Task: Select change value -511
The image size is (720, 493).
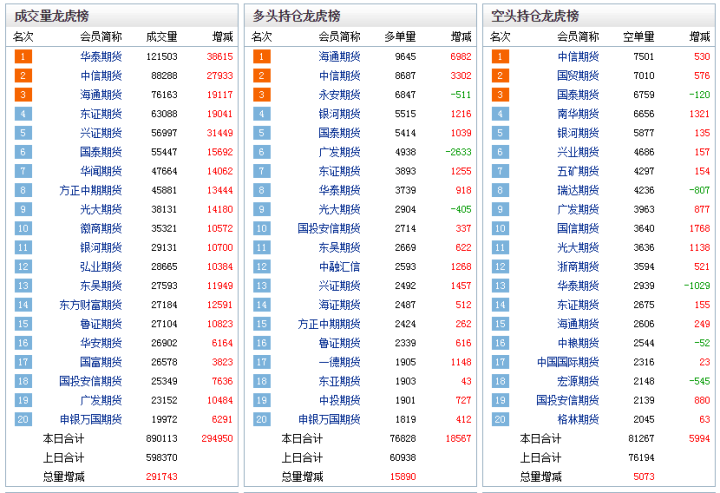Action: [x=461, y=95]
